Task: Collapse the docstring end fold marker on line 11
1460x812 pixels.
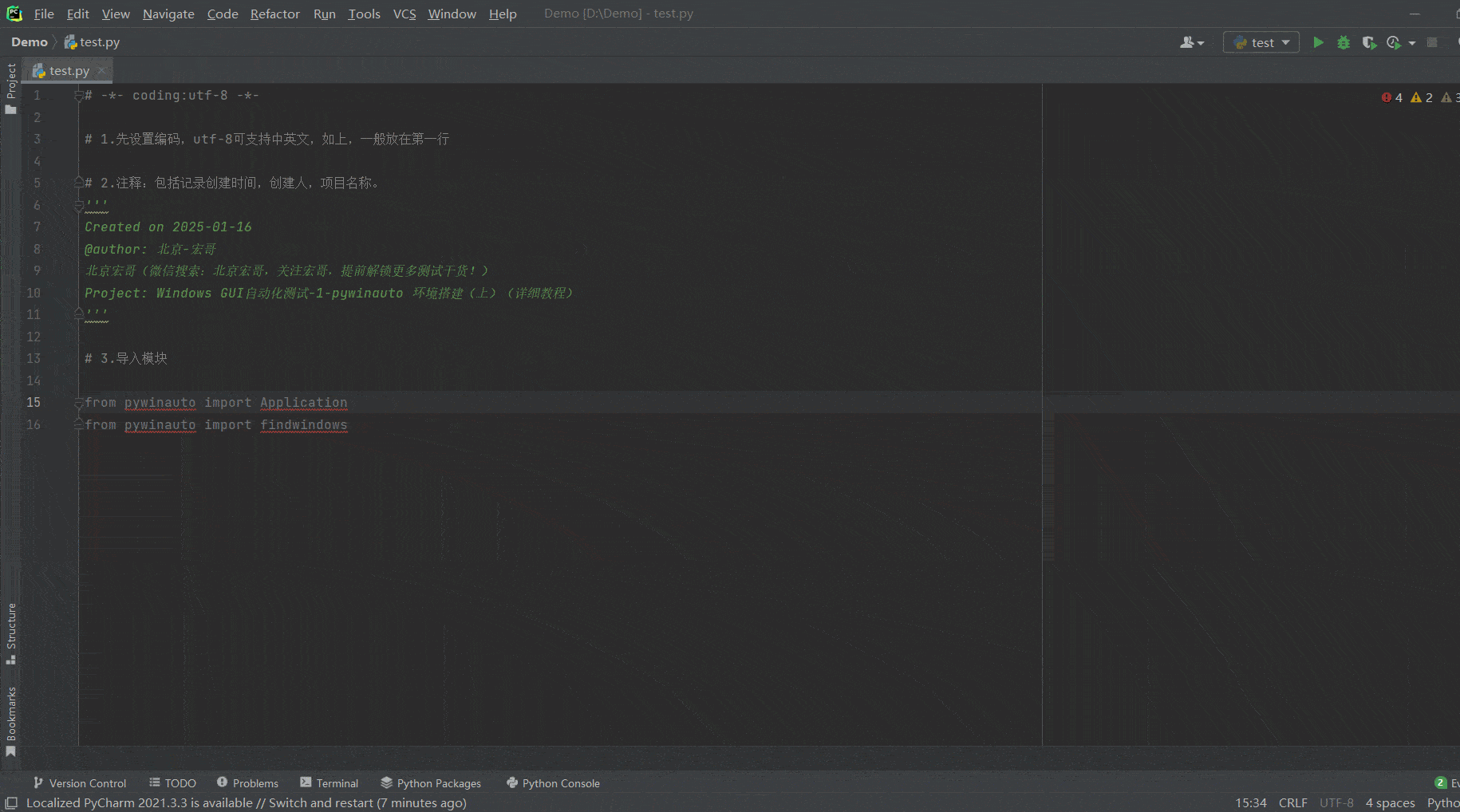Action: (79, 314)
